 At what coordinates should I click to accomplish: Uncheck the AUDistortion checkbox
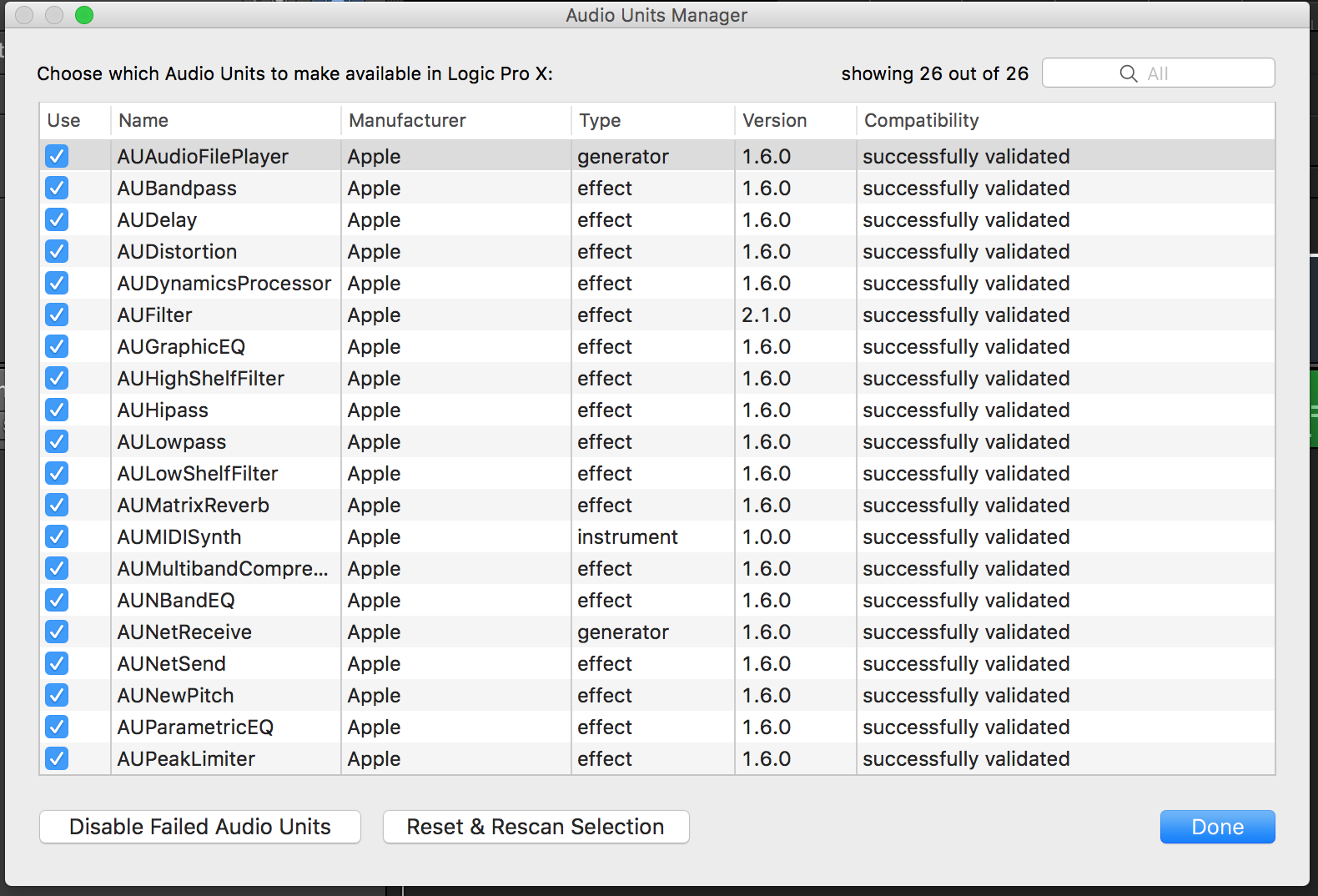tap(57, 251)
